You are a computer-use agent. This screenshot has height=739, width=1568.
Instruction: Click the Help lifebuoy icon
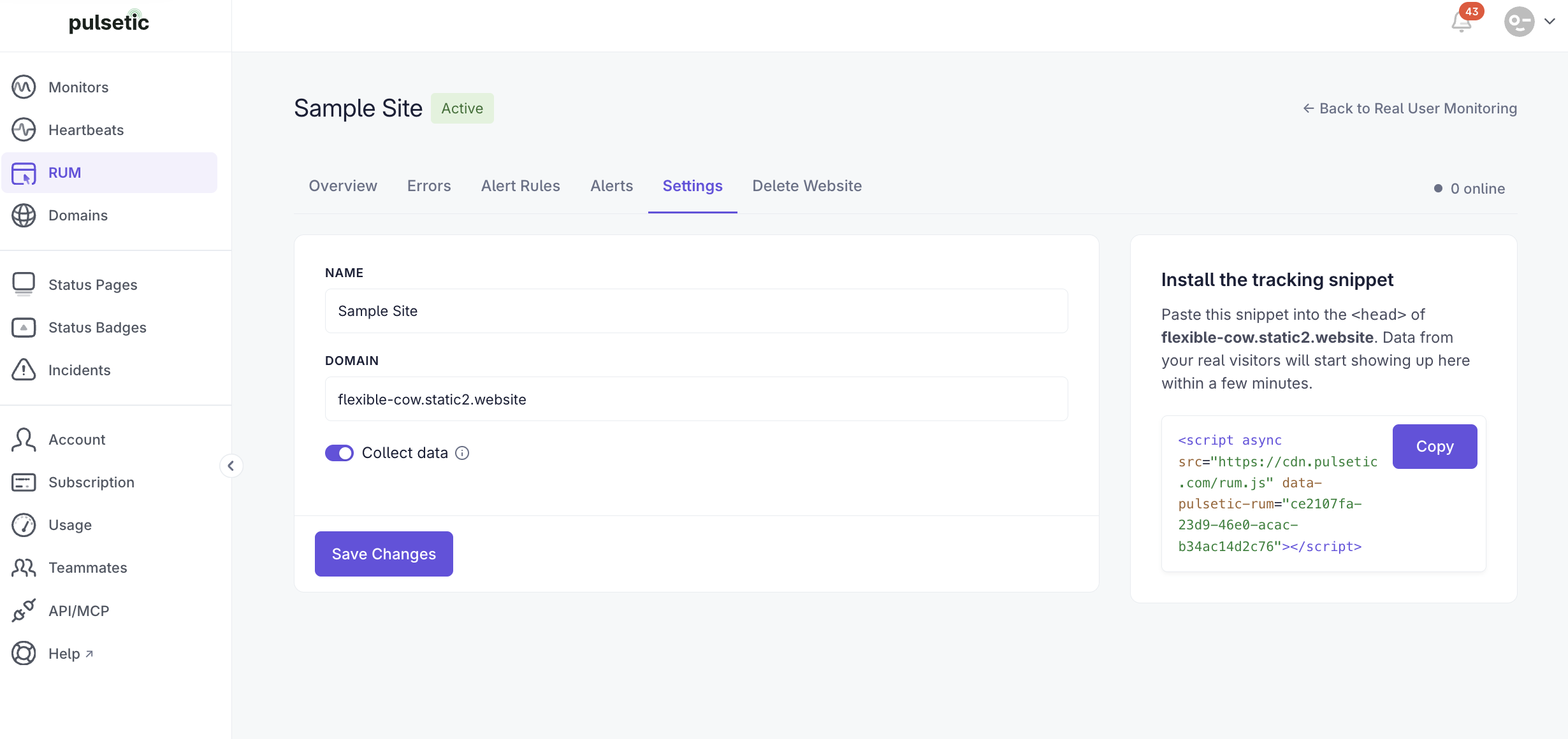click(24, 654)
